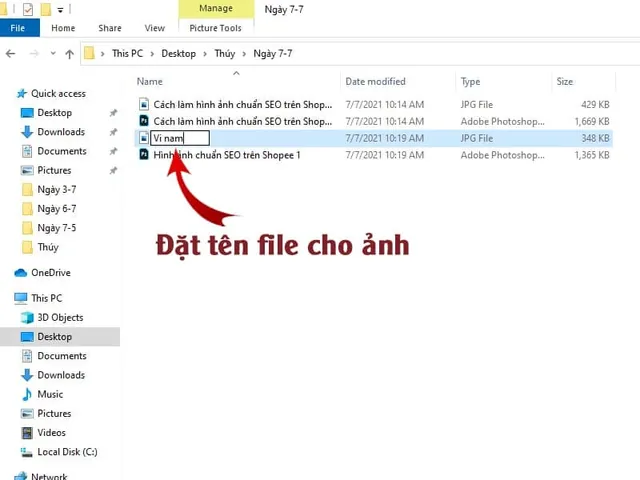This screenshot has width=640, height=480.
Task: Expand the chevron after Desktop breadcrumb
Action: [205, 54]
